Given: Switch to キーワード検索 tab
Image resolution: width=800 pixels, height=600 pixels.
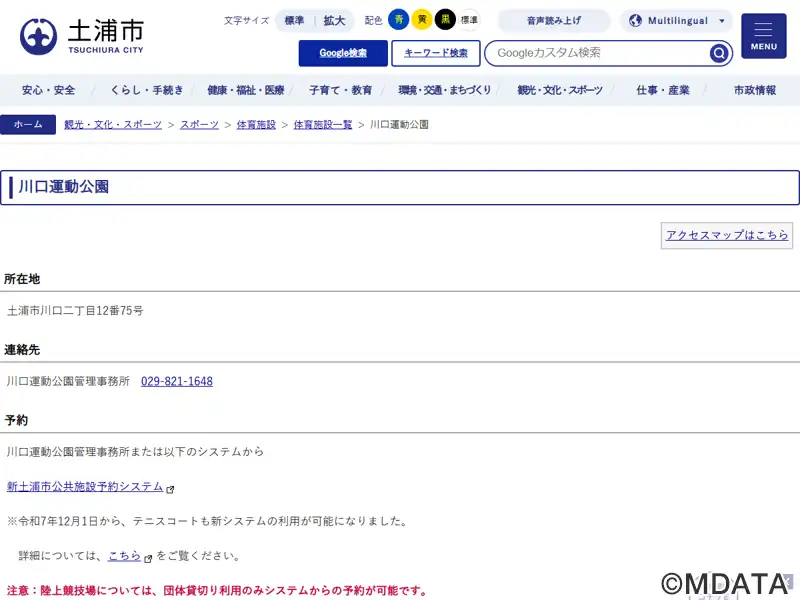Looking at the screenshot, I should click(435, 53).
